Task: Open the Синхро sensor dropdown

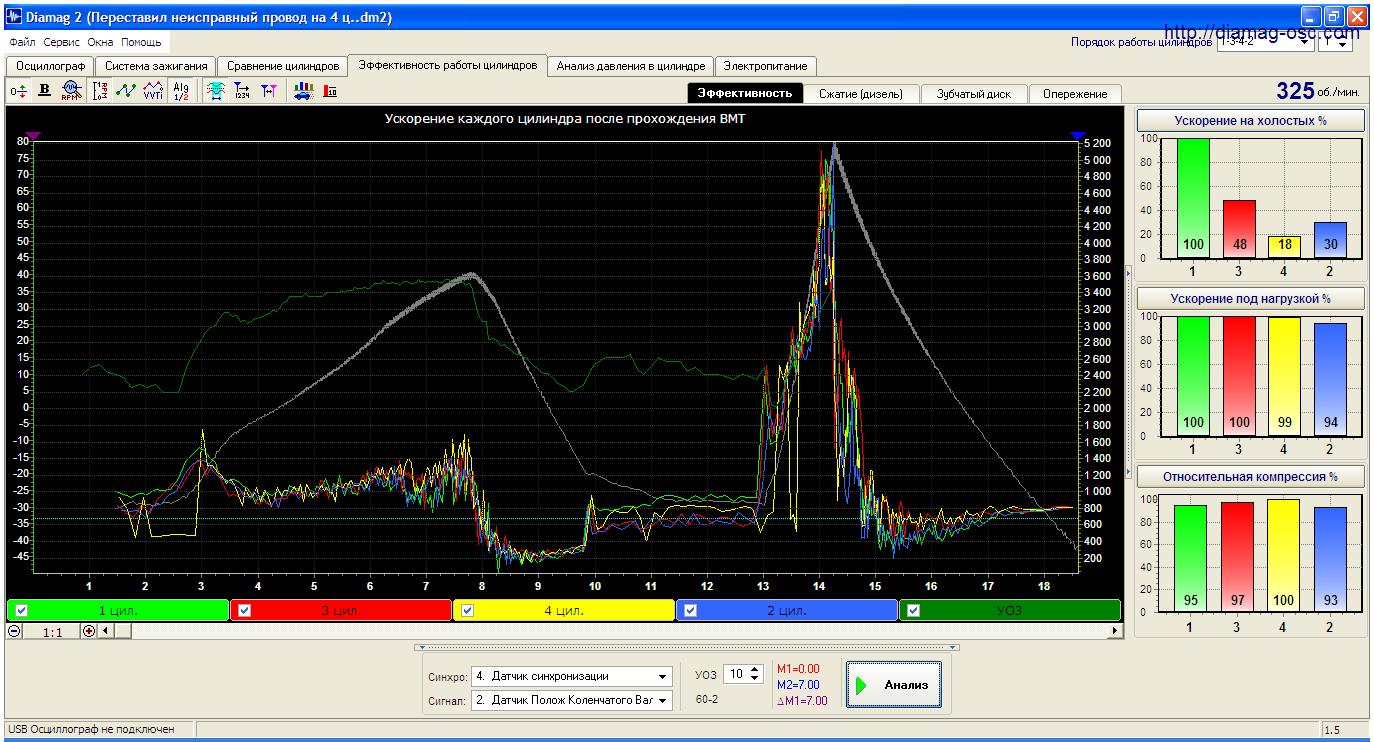Action: [x=662, y=676]
